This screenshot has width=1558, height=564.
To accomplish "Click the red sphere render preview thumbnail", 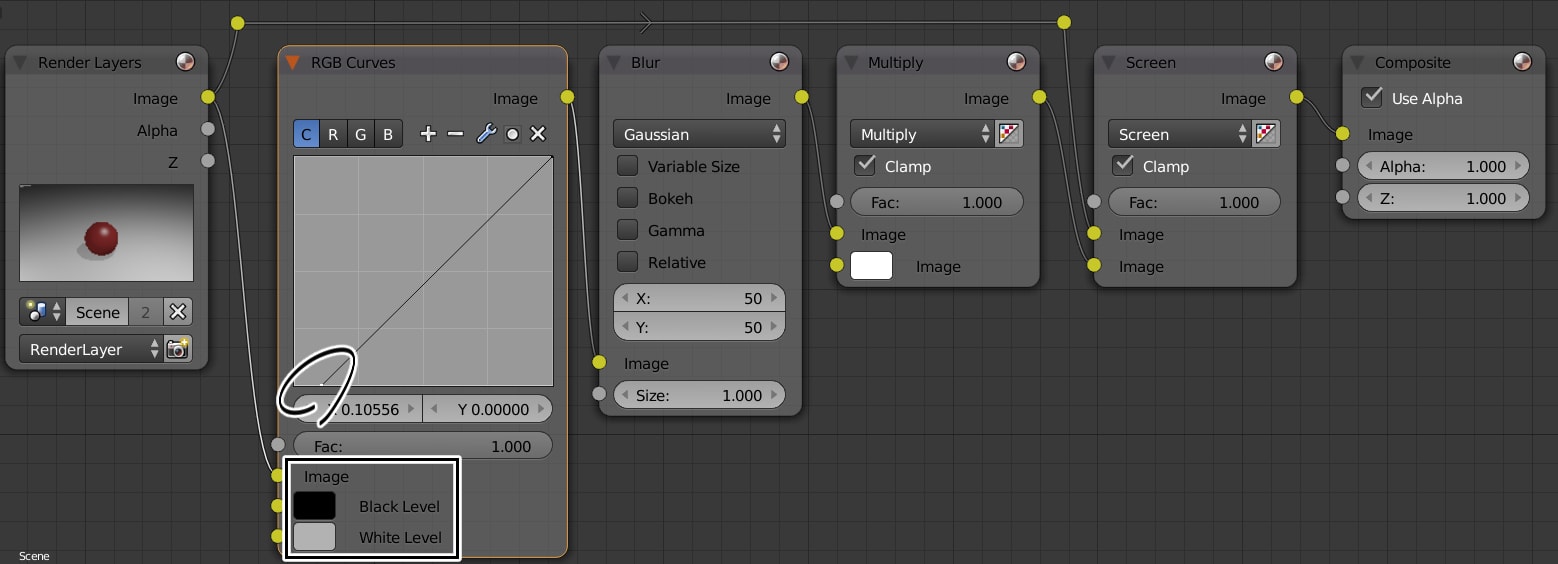I will (x=106, y=232).
